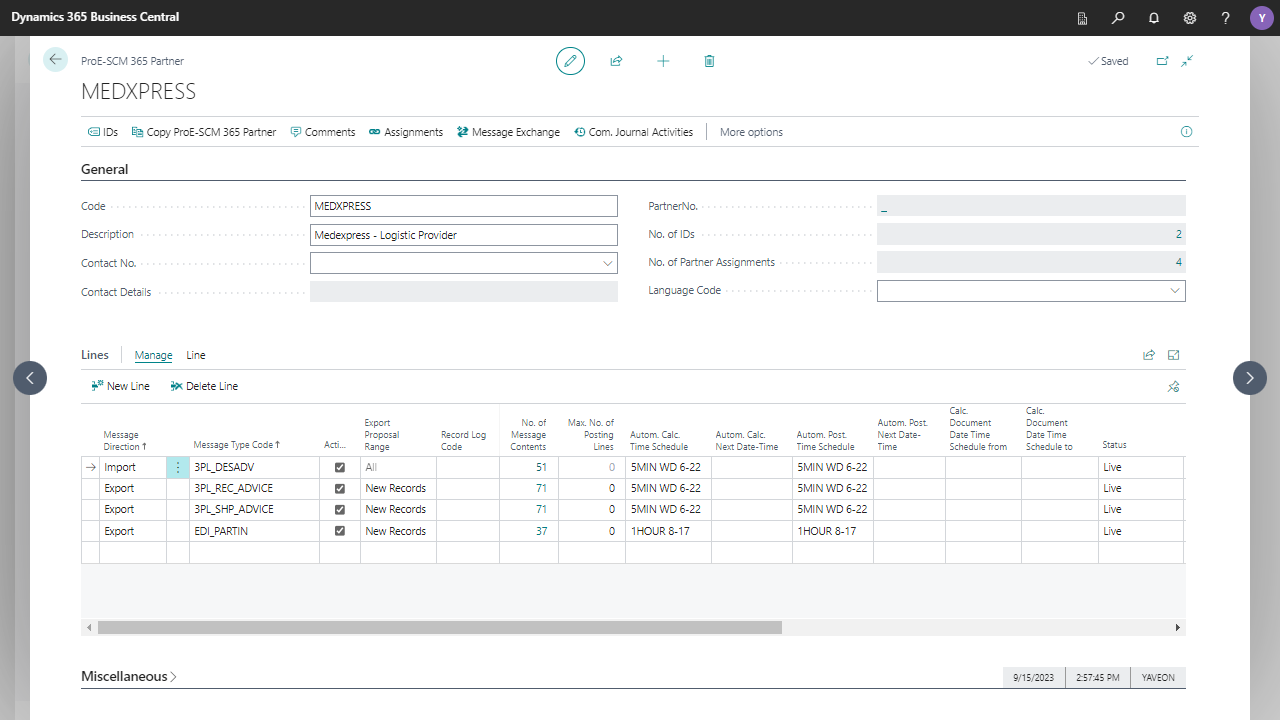Select the 1HOUR 8-17 calc schedule cell
The height and width of the screenshot is (720, 1280).
click(668, 531)
